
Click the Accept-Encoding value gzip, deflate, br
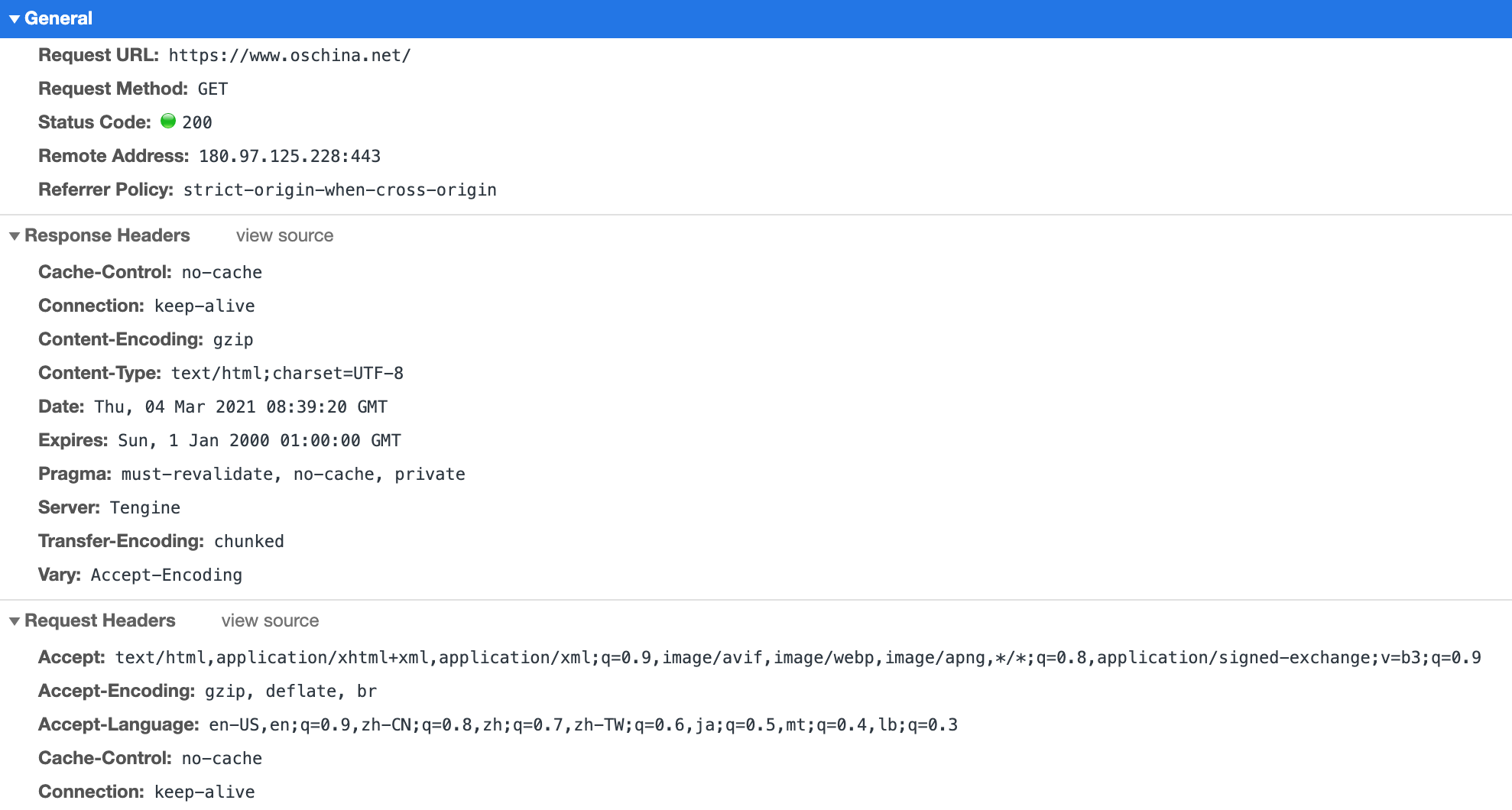(x=290, y=691)
